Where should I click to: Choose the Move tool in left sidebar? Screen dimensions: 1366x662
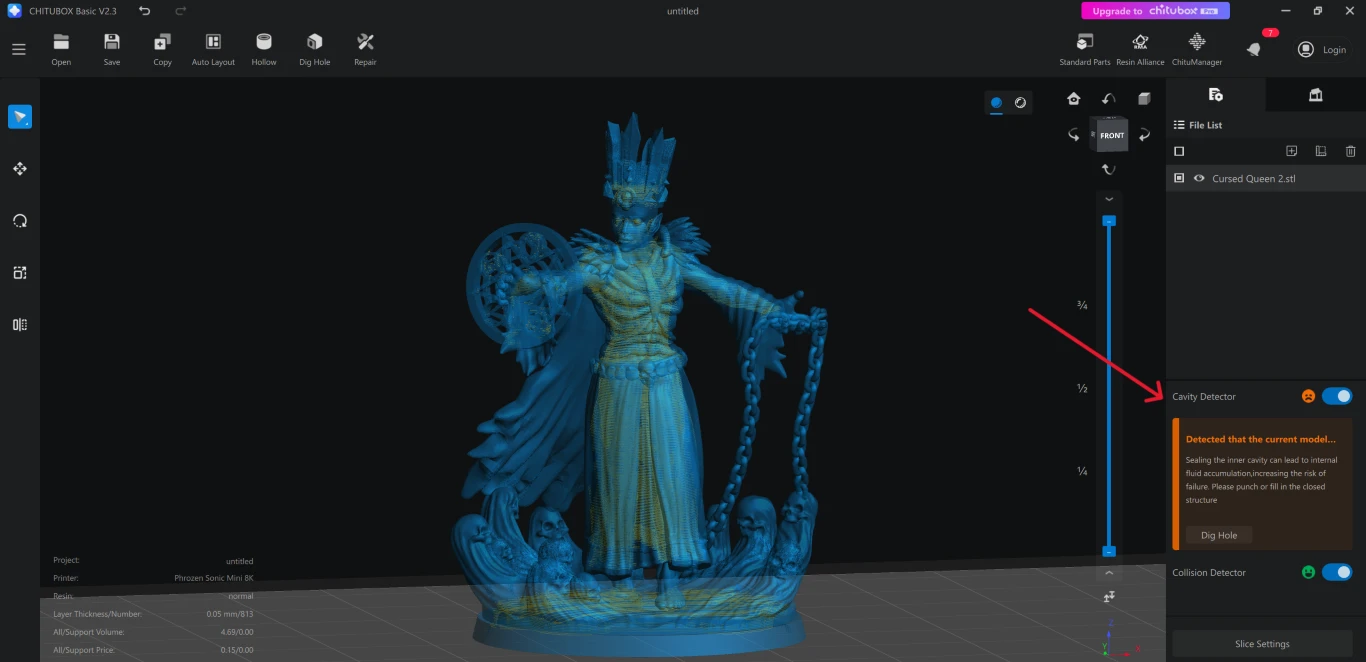pyautogui.click(x=20, y=169)
